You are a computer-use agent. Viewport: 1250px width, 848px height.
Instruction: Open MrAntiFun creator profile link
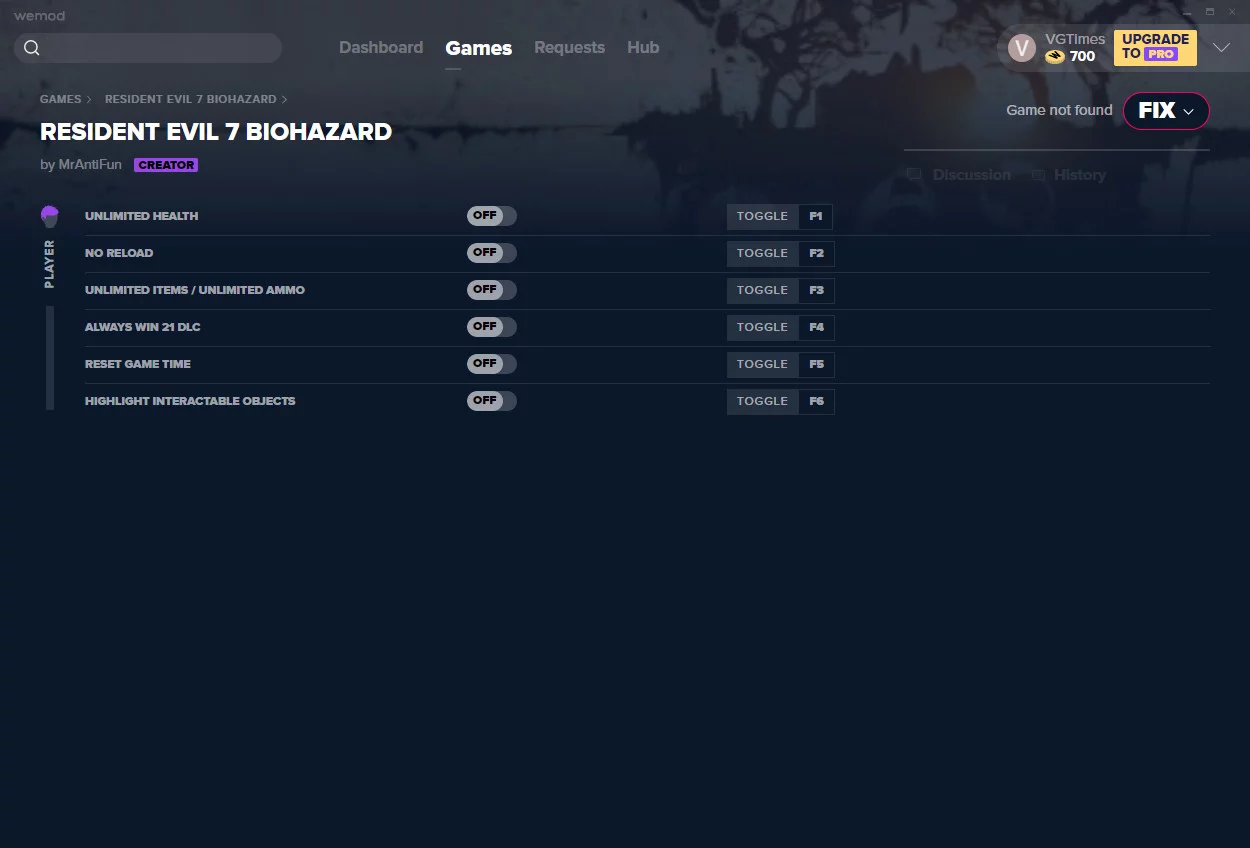(90, 165)
